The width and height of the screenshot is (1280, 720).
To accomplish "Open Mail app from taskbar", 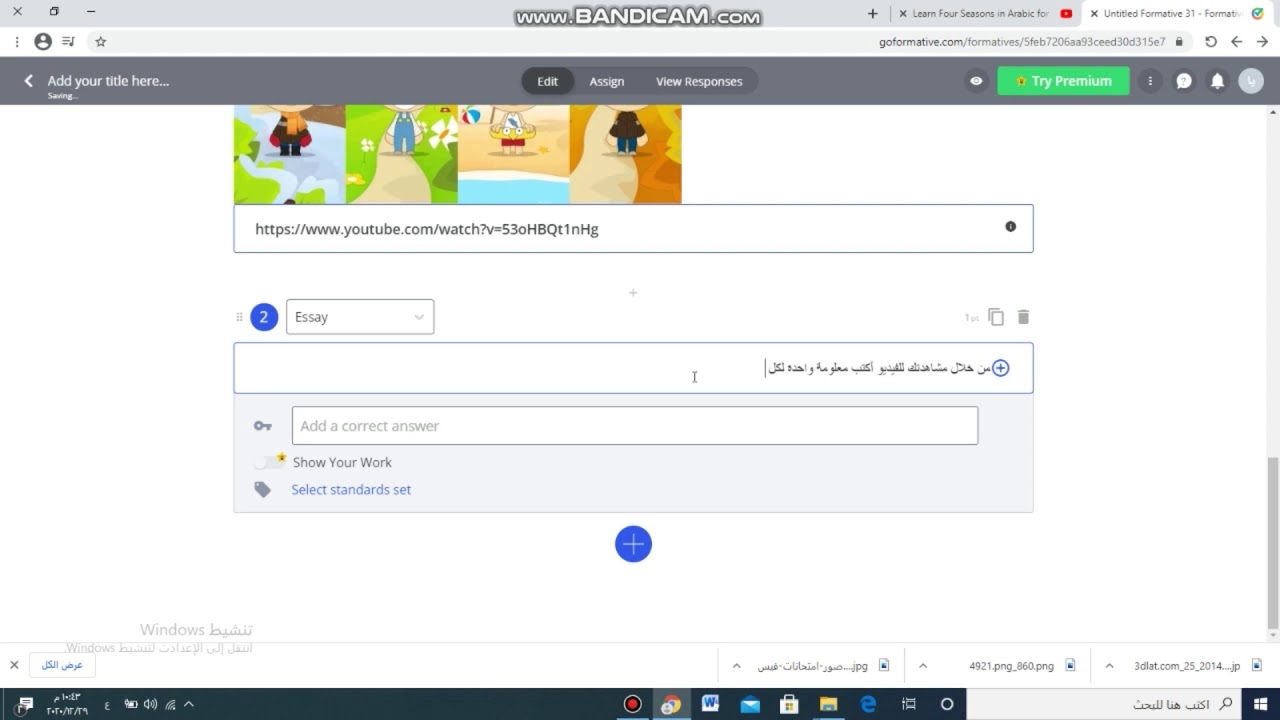I will click(x=750, y=704).
